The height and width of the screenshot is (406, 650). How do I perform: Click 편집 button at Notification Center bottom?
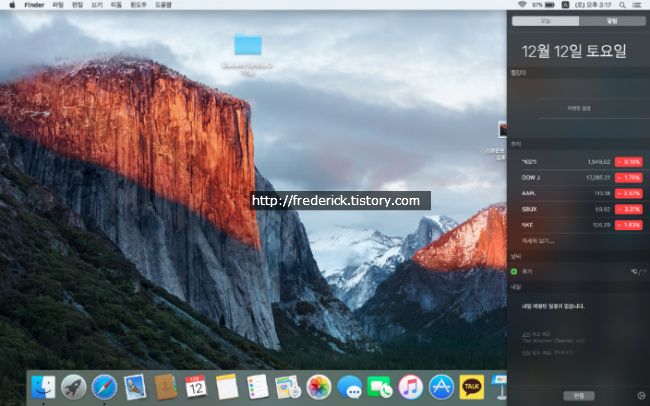pos(579,396)
